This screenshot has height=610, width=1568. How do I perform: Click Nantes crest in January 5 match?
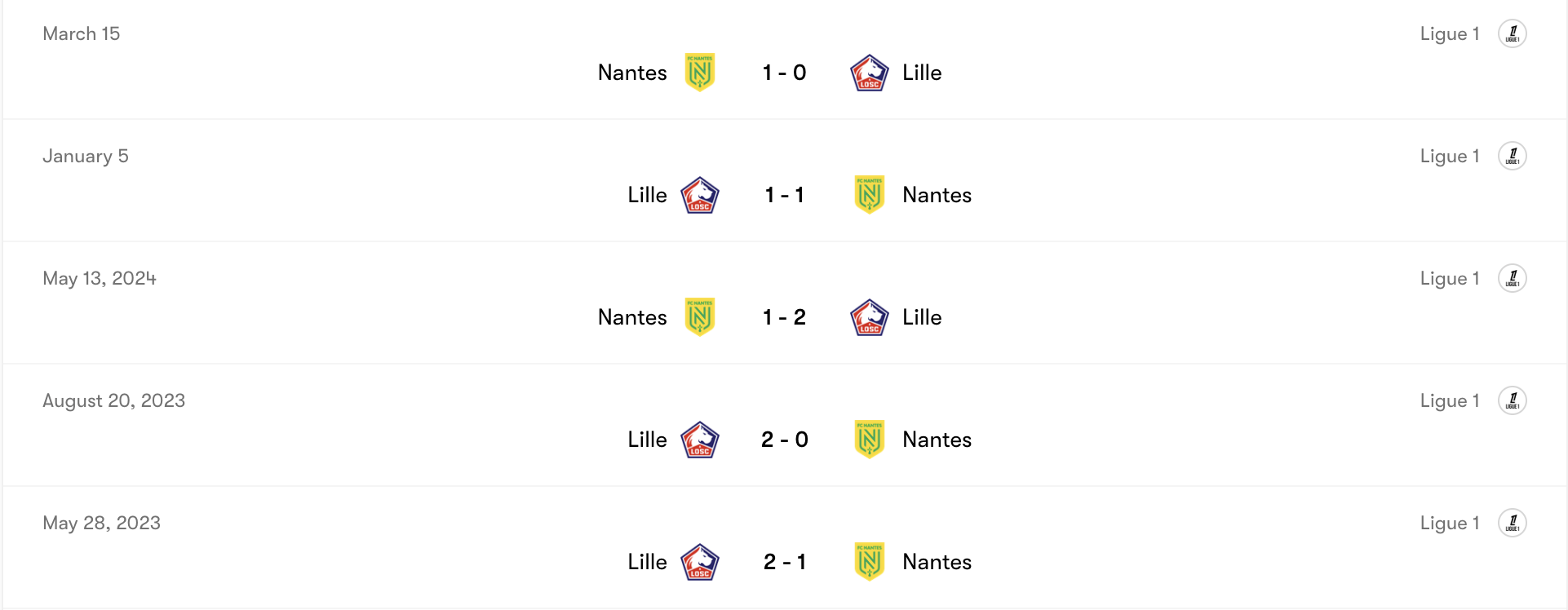pyautogui.click(x=869, y=195)
